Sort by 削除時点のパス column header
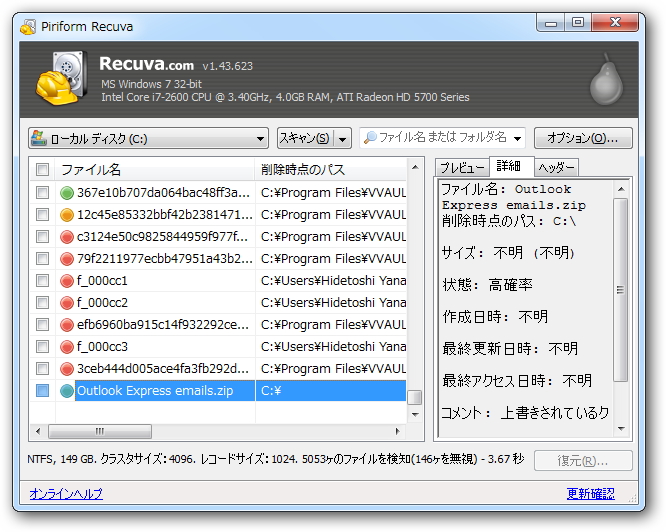The width and height of the screenshot is (666, 532). [331, 170]
